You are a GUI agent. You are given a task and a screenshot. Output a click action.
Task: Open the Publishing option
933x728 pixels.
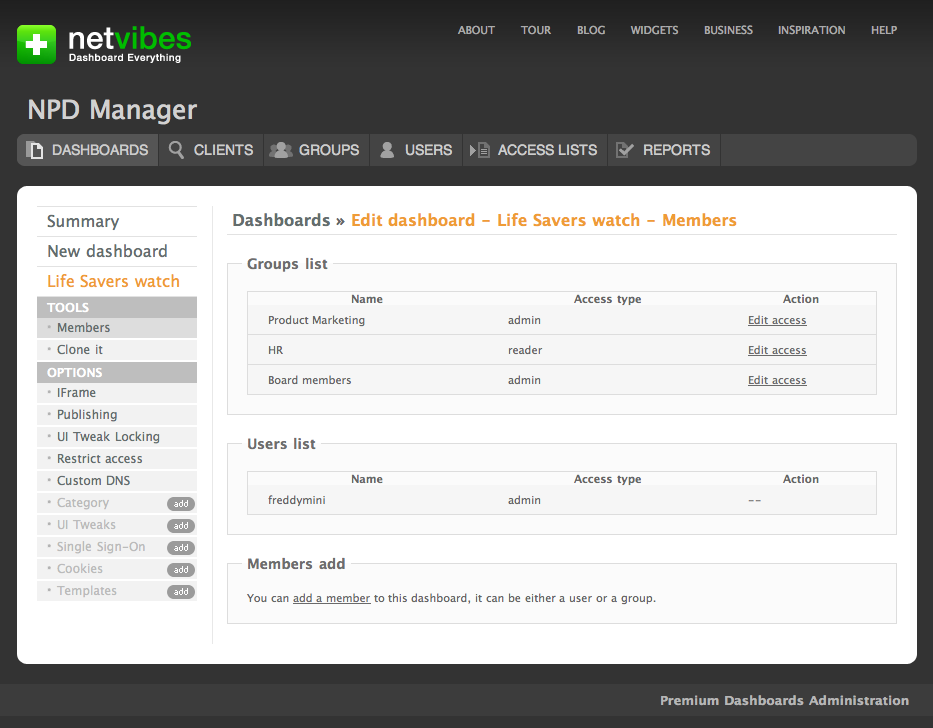tap(117, 414)
